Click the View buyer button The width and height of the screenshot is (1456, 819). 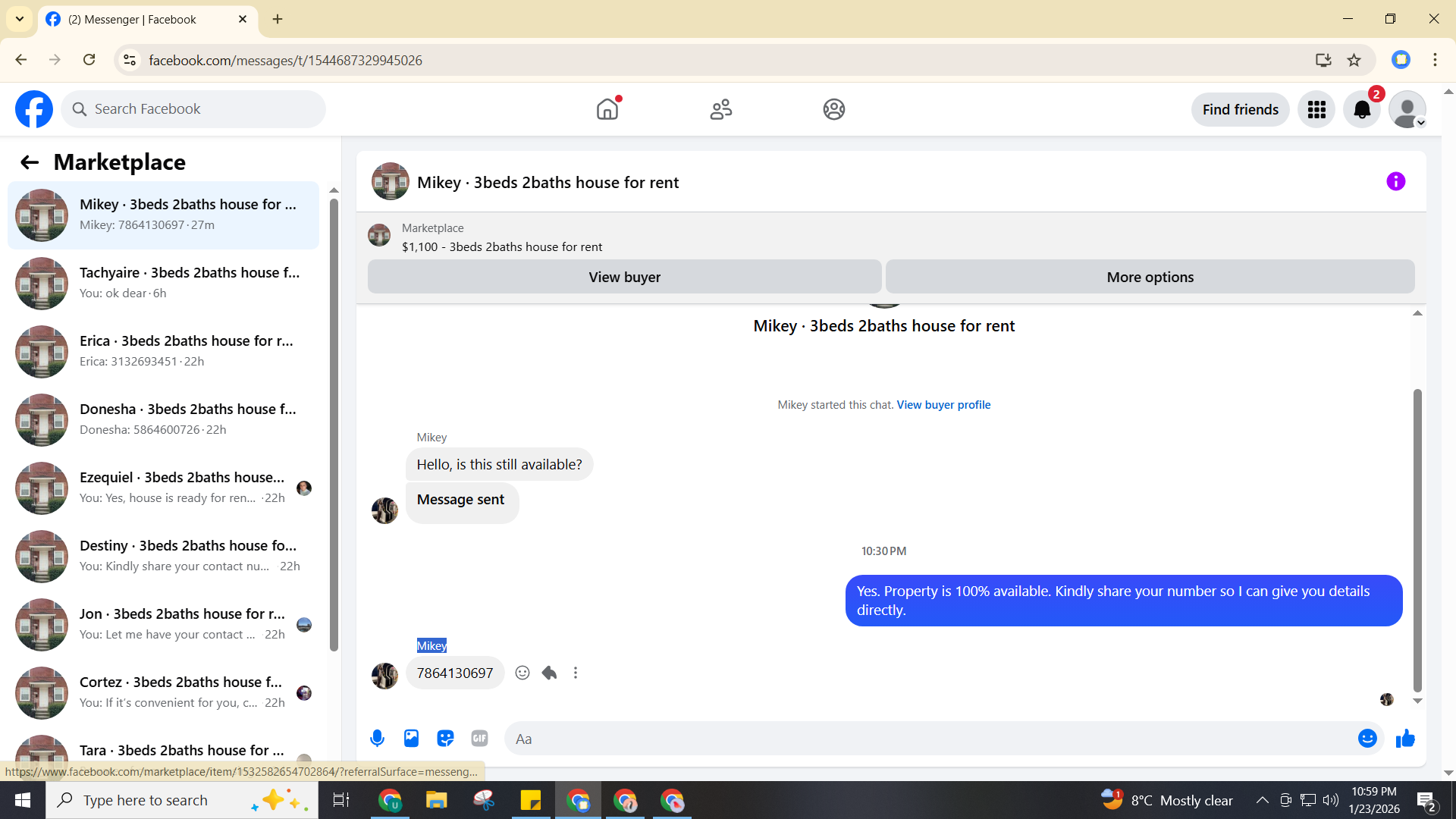click(x=624, y=278)
